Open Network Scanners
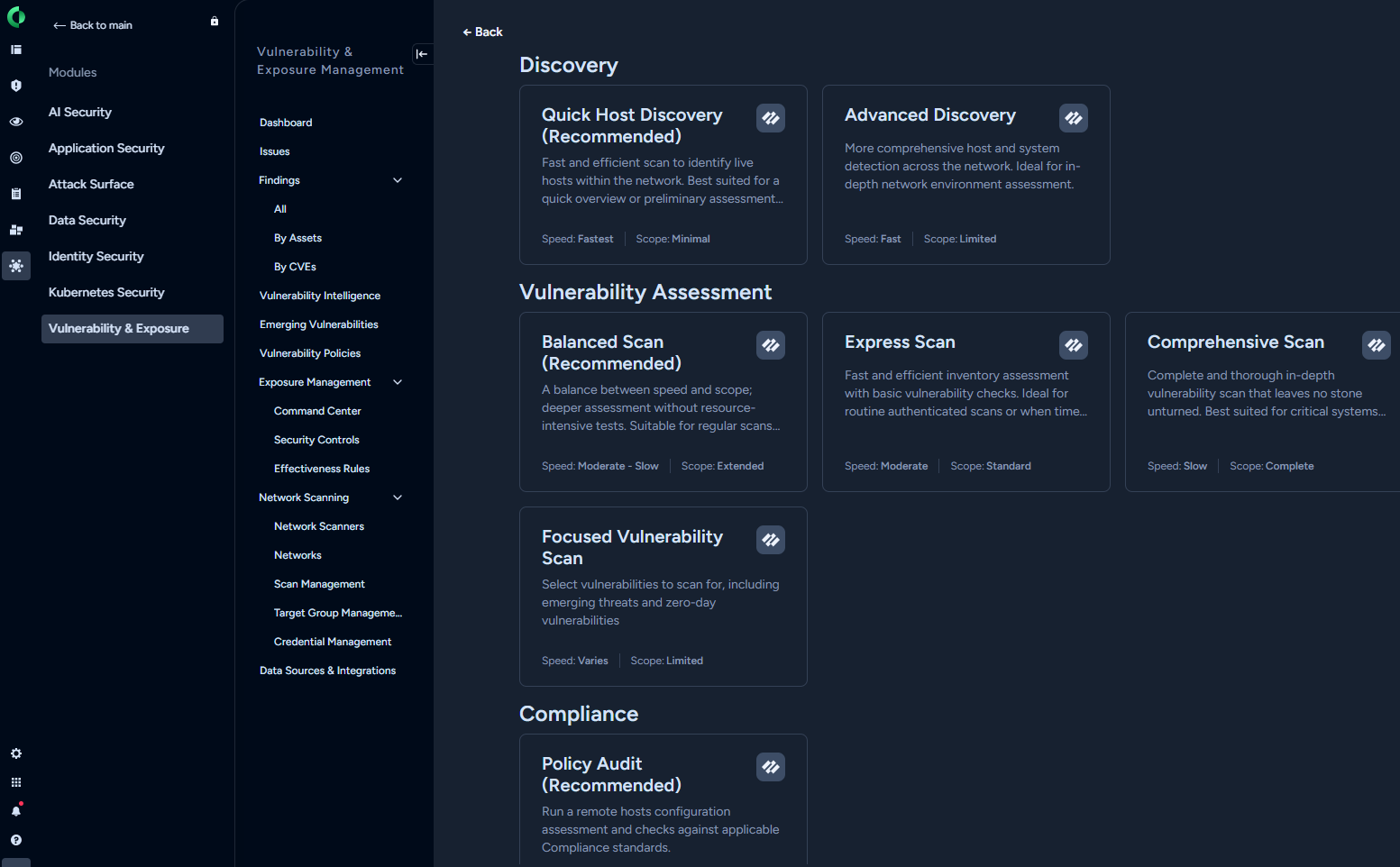The width and height of the screenshot is (1400, 867). coord(319,526)
